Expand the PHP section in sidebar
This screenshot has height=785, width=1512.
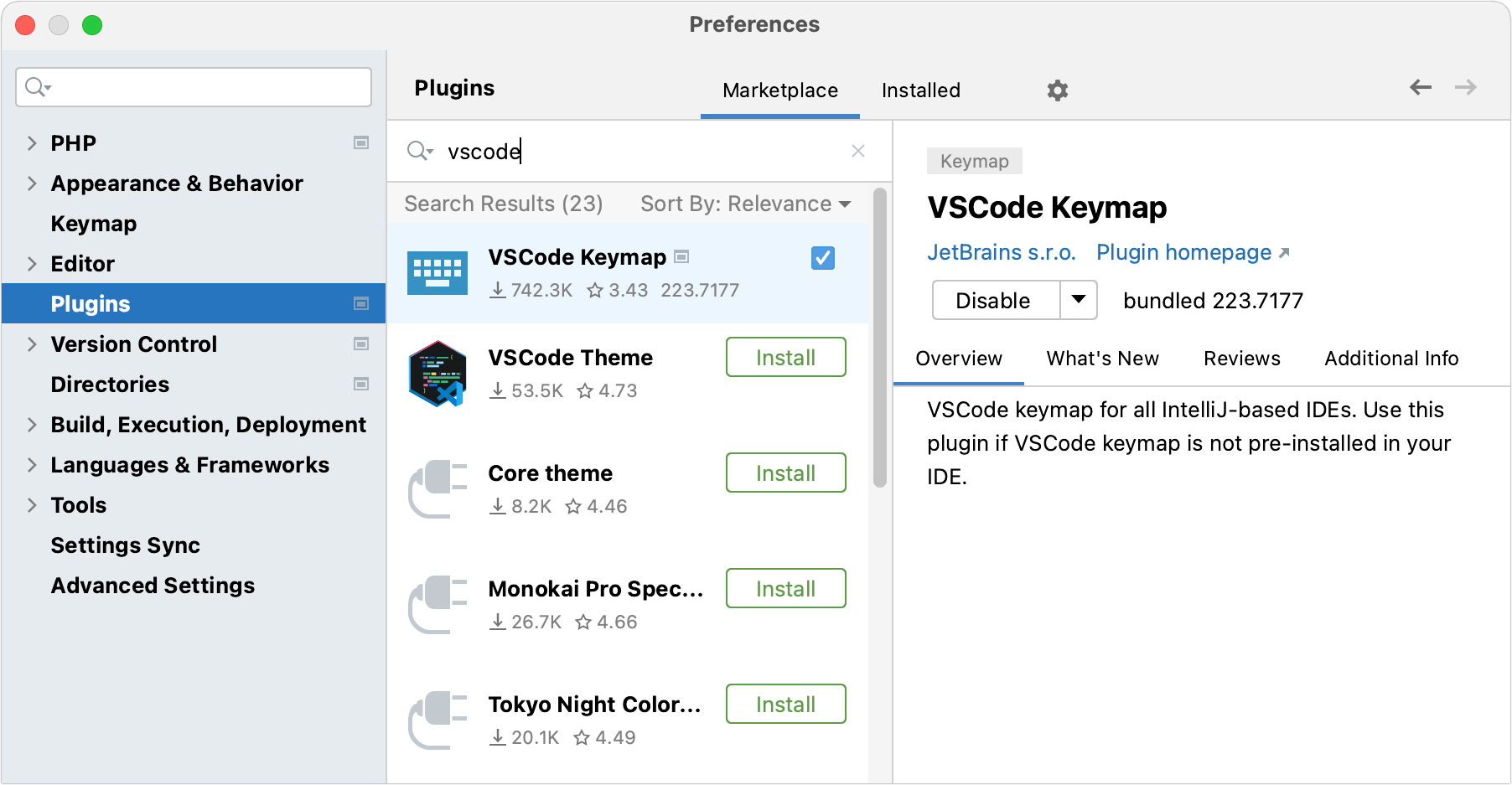point(32,142)
